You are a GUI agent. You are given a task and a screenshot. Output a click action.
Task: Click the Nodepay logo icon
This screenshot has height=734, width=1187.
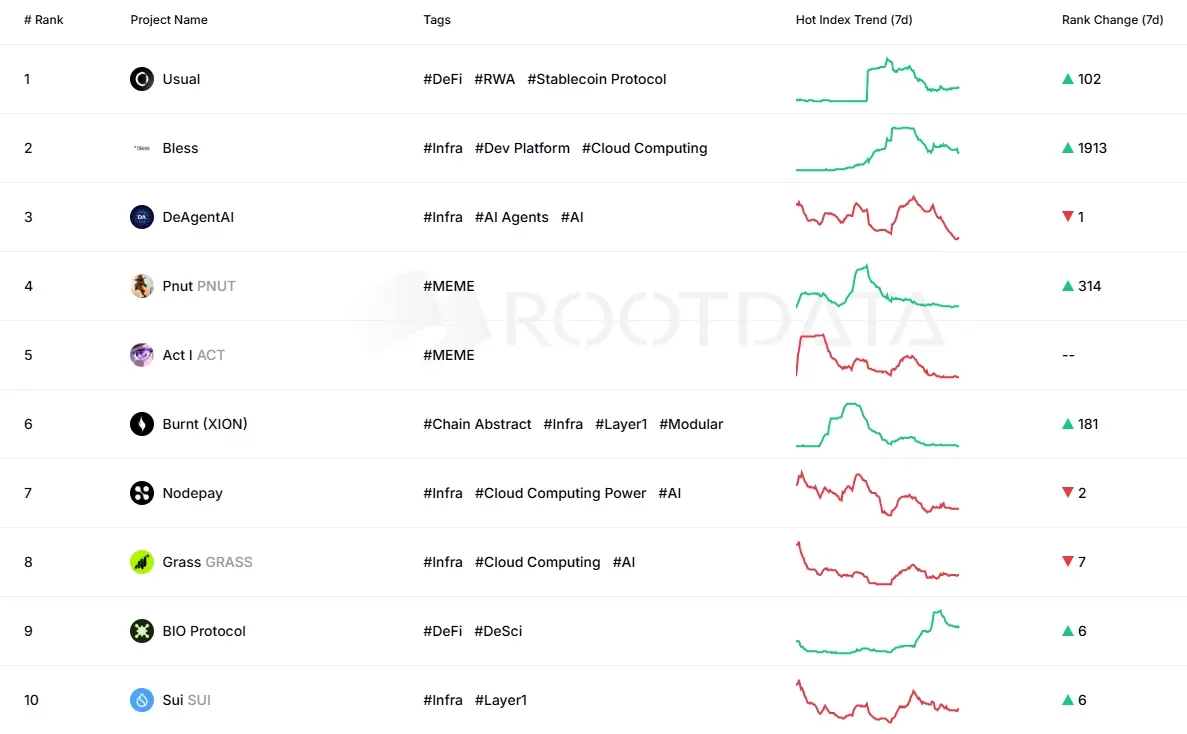(x=140, y=493)
